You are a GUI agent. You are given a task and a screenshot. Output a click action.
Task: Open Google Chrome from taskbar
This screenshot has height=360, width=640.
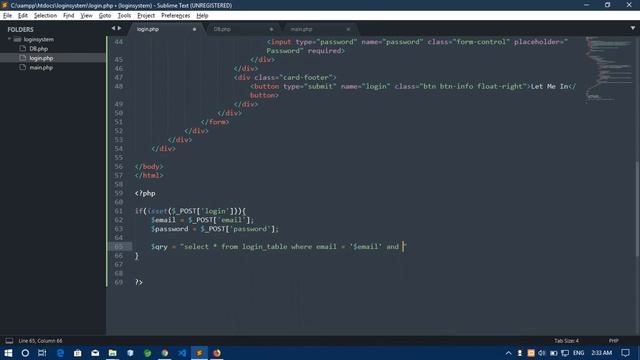coord(165,353)
